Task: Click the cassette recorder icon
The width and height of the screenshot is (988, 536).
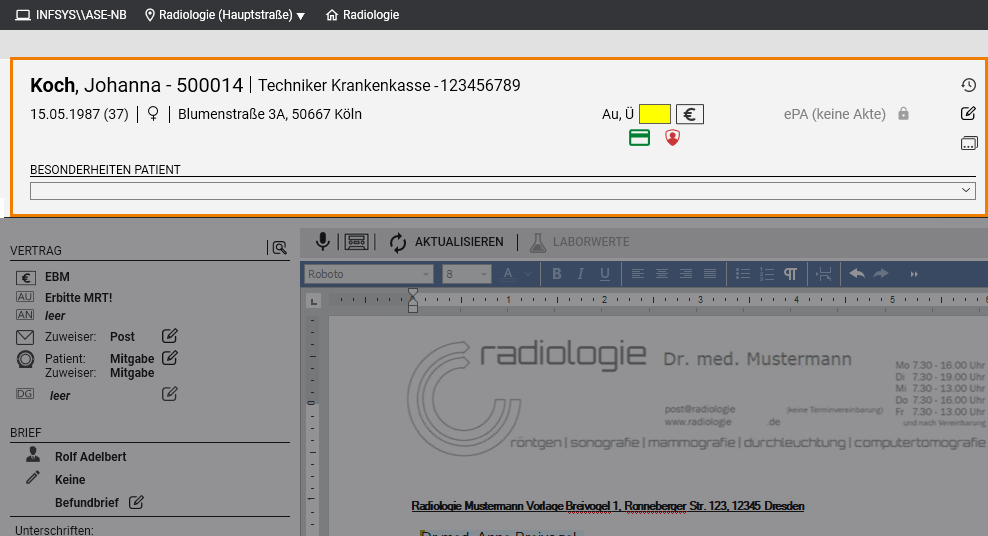Action: pos(357,242)
